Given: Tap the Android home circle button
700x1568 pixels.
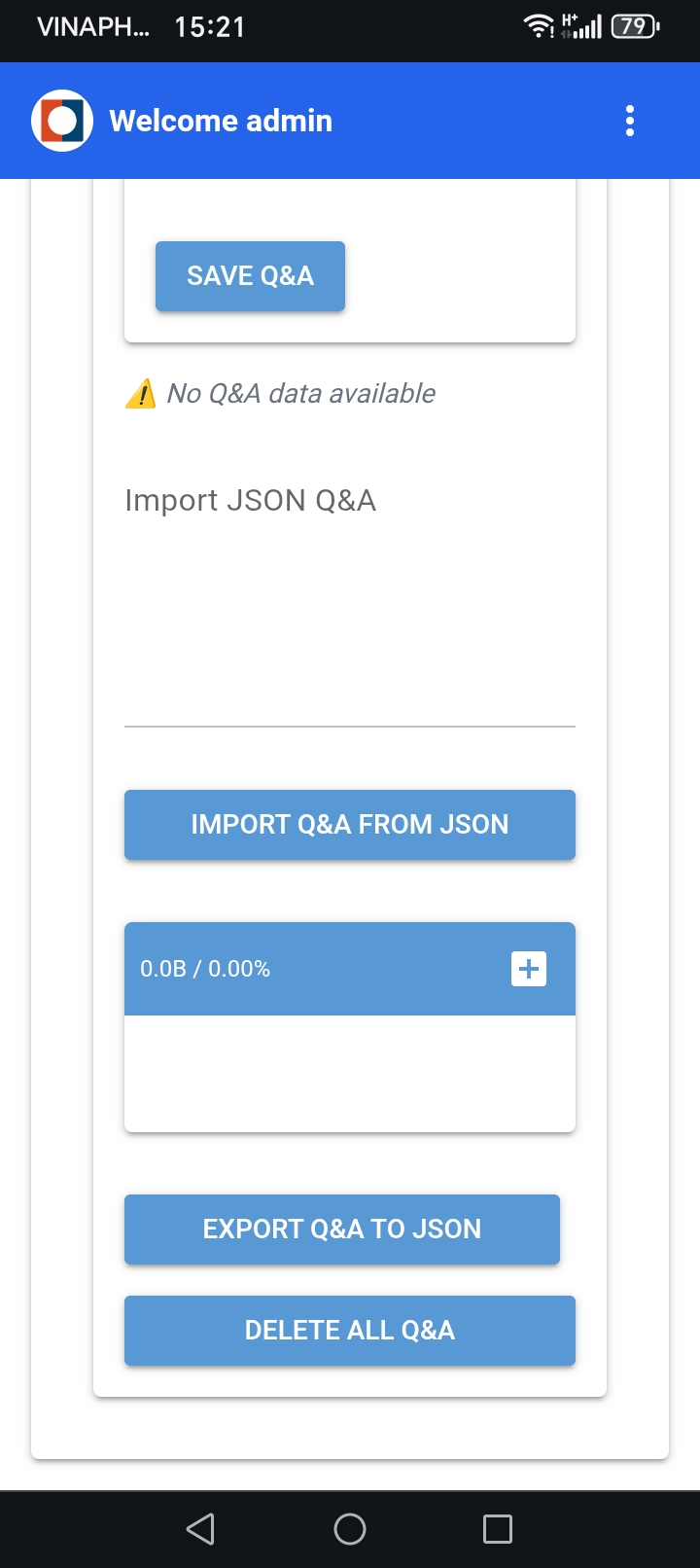Looking at the screenshot, I should pos(350,1529).
